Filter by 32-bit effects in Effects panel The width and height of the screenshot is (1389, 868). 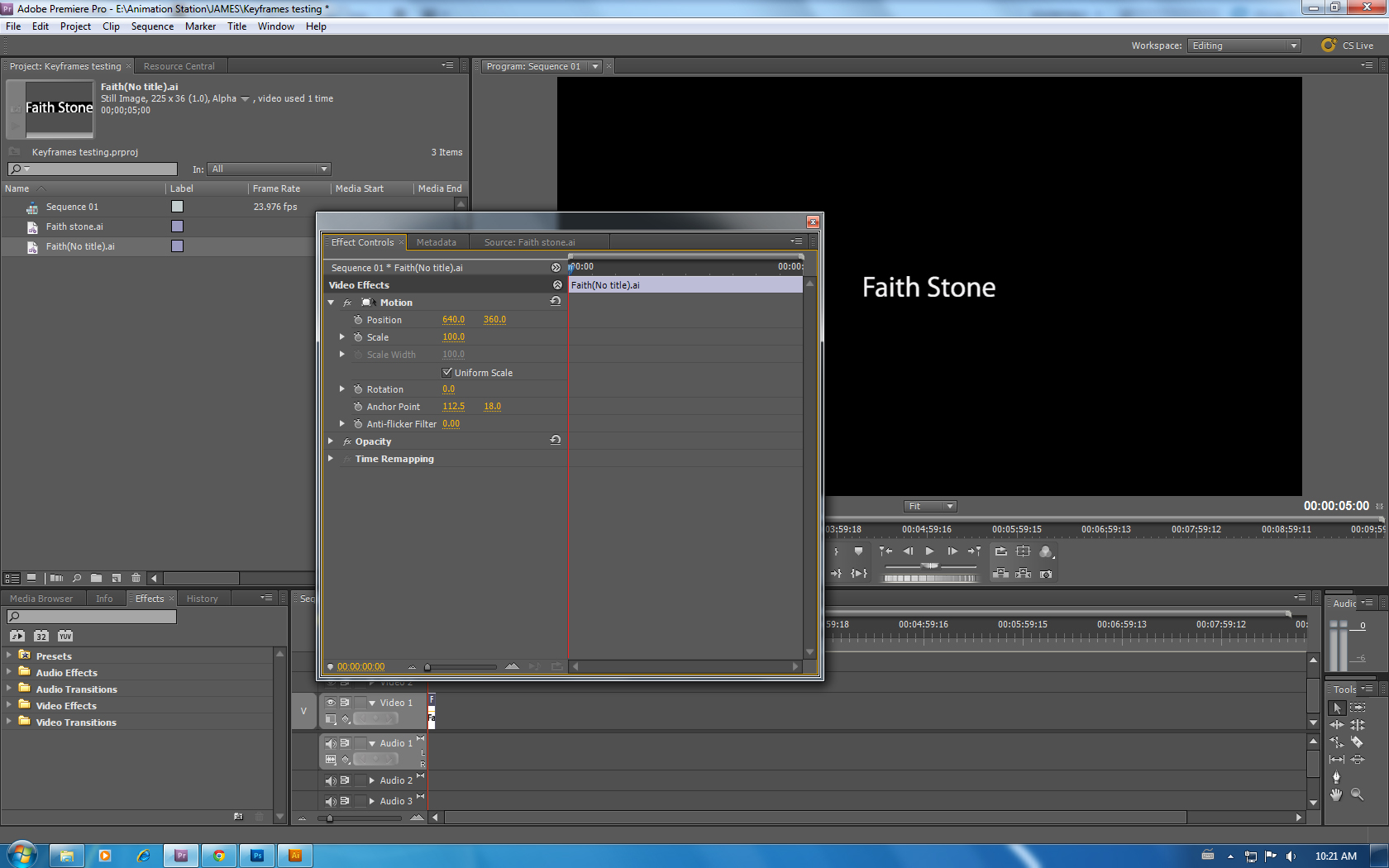(x=41, y=636)
